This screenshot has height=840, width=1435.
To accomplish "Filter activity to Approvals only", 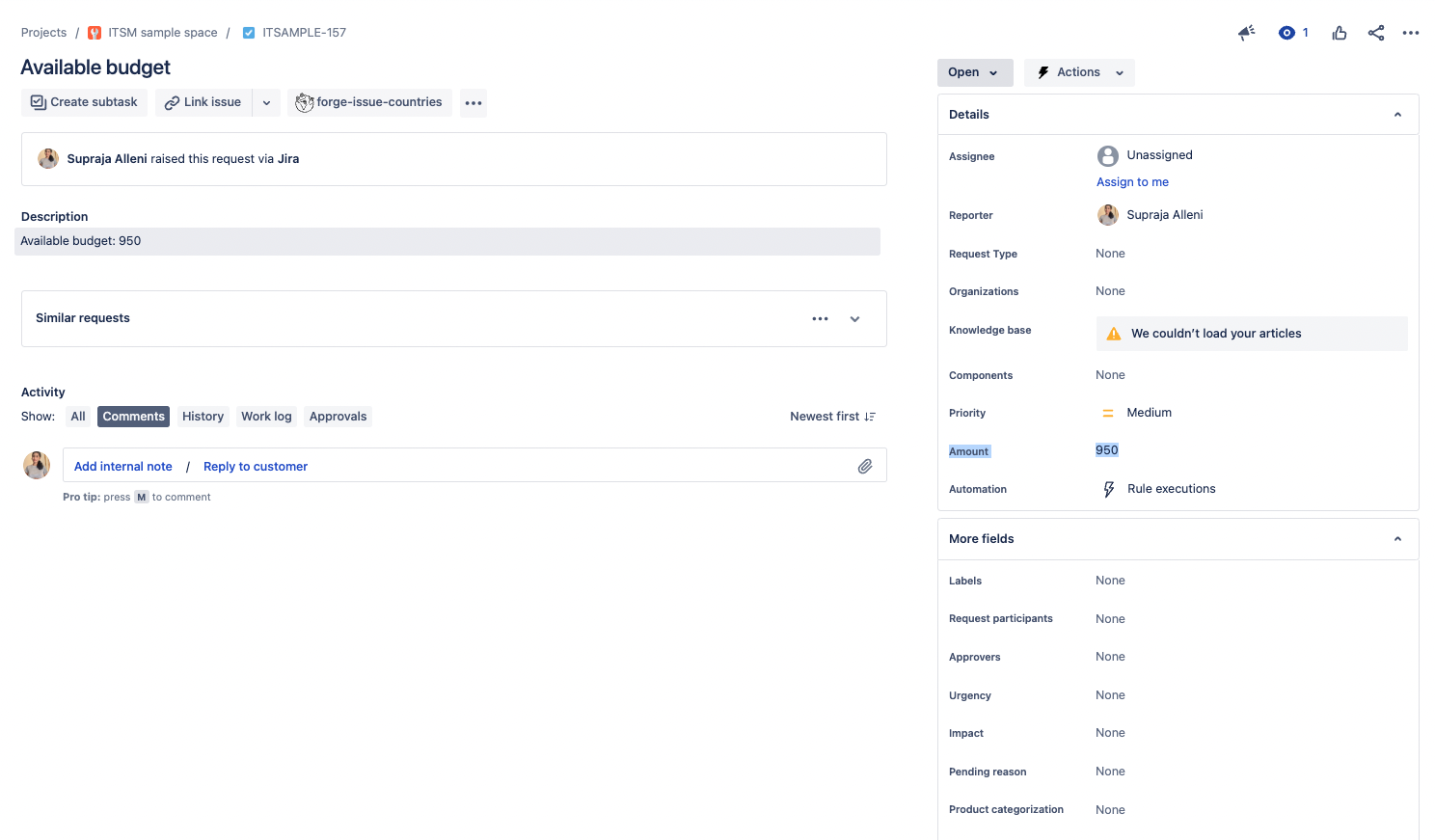I will point(338,416).
